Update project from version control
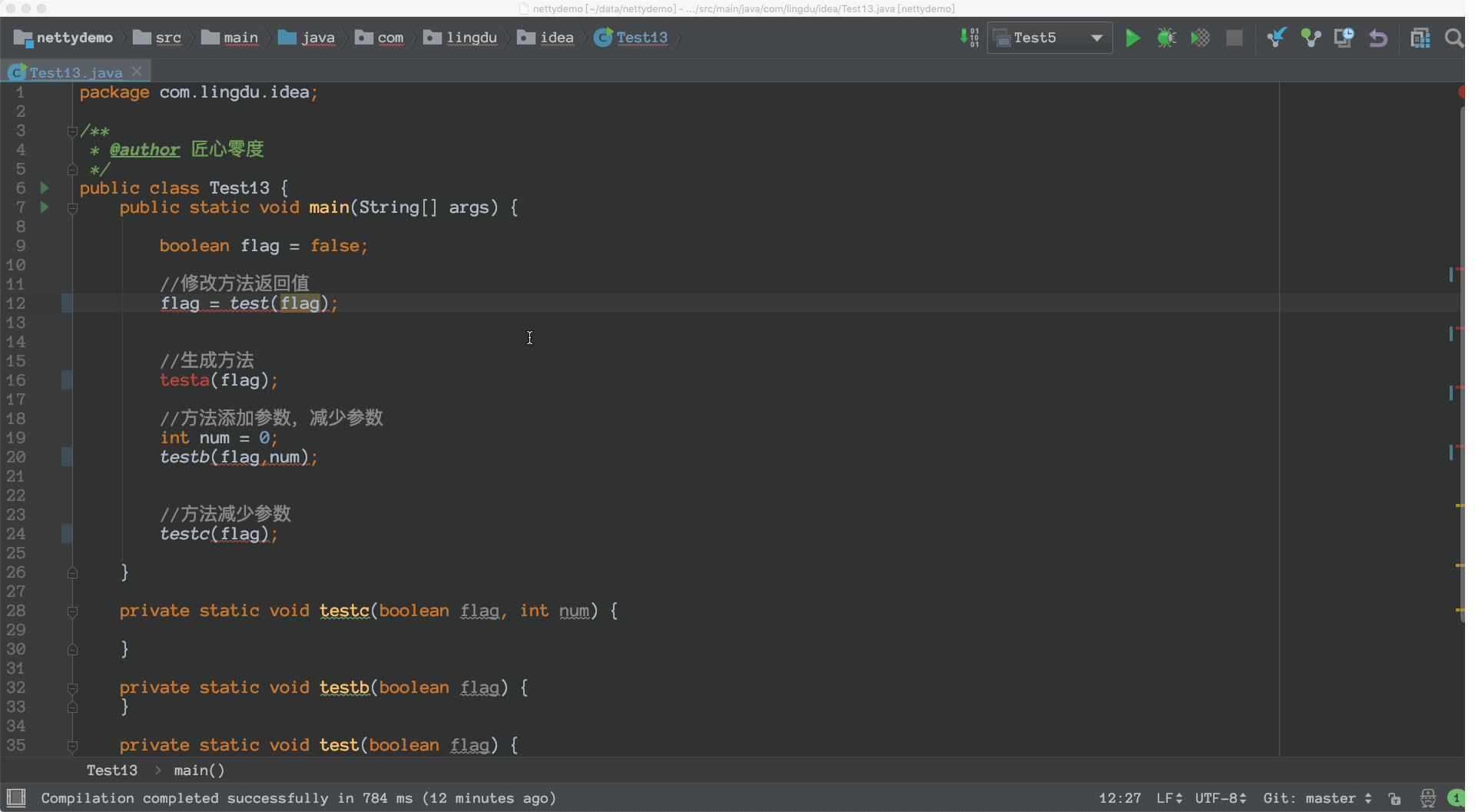Image resolution: width=1475 pixels, height=812 pixels. (x=1277, y=38)
